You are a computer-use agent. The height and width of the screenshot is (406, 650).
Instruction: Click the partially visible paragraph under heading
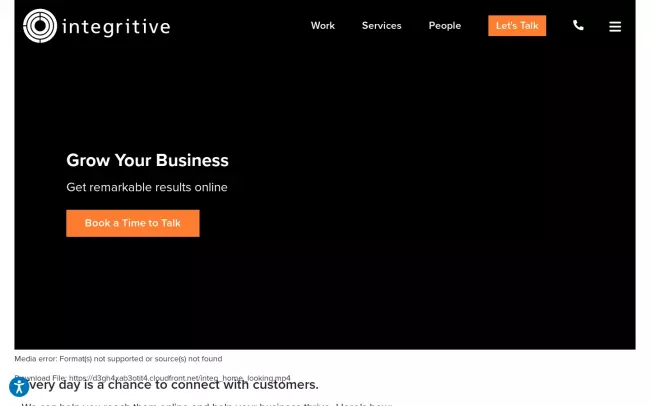206,404
